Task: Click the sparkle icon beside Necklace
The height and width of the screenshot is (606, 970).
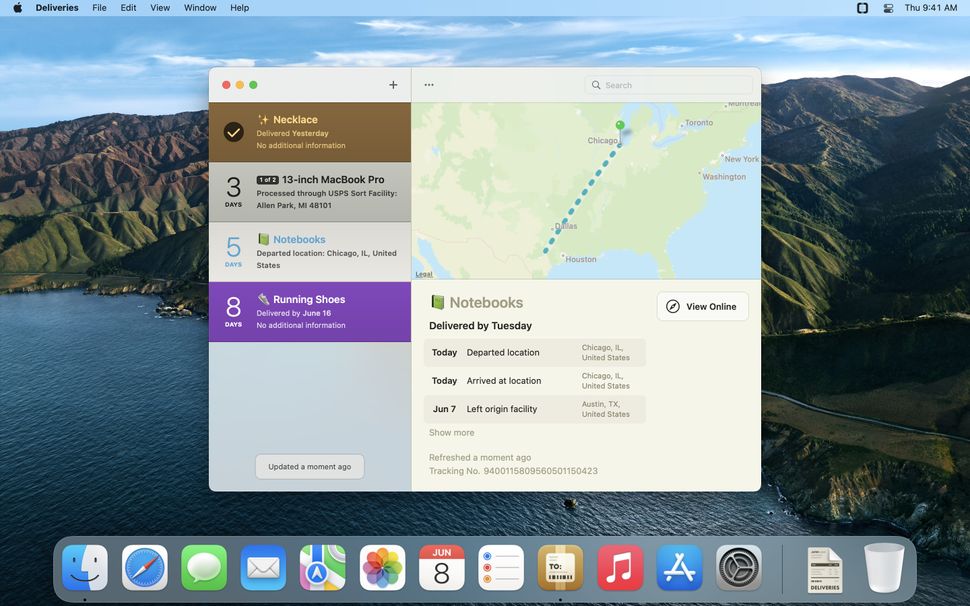Action: (x=265, y=119)
